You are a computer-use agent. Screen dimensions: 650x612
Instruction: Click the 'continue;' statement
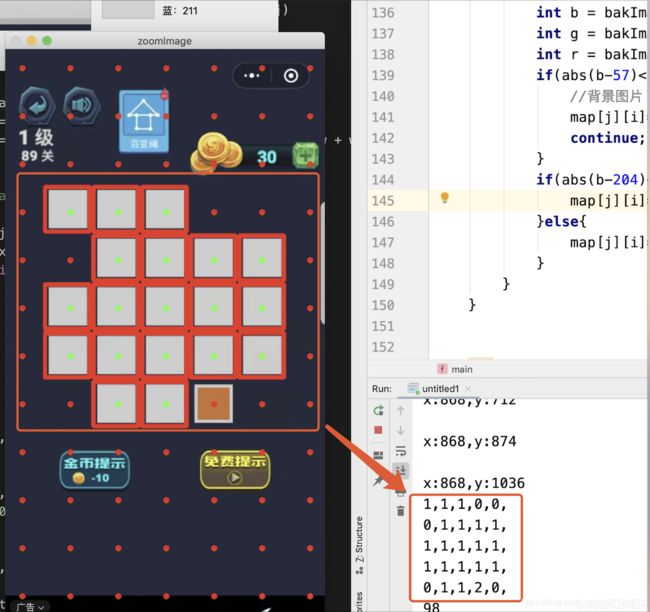607,138
